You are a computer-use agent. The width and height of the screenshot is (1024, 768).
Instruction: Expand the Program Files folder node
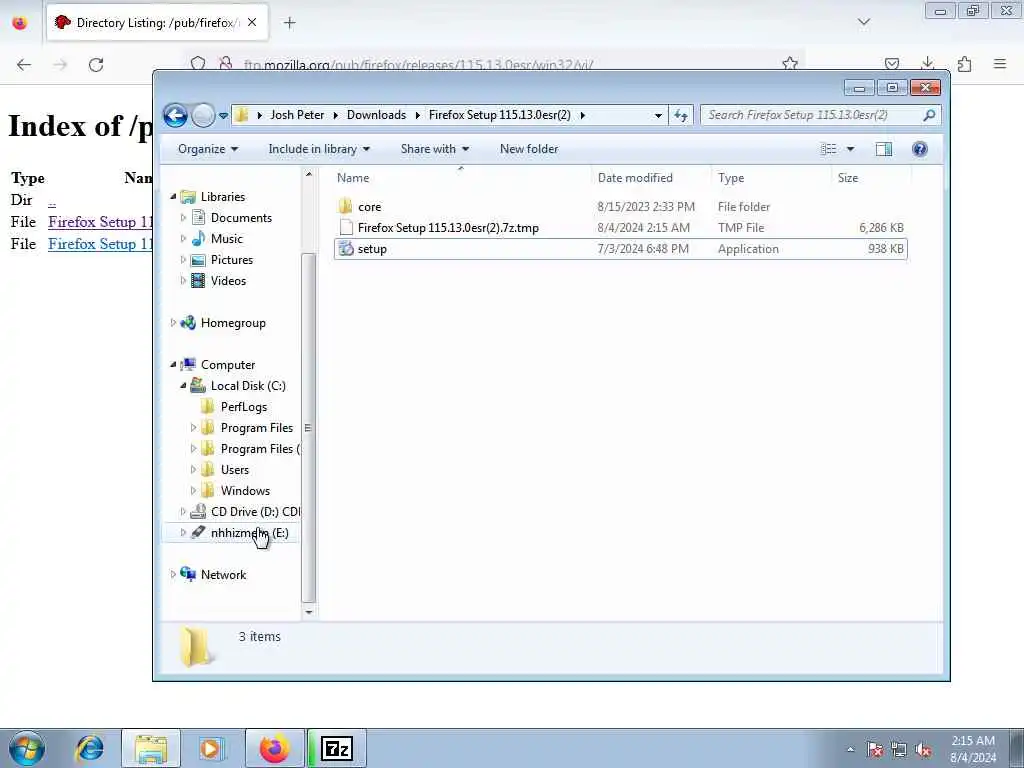click(193, 428)
